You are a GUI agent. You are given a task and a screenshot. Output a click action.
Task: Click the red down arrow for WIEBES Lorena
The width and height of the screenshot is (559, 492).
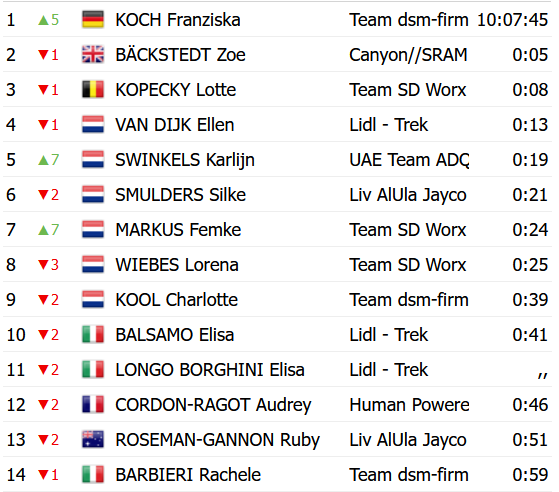pos(43,265)
